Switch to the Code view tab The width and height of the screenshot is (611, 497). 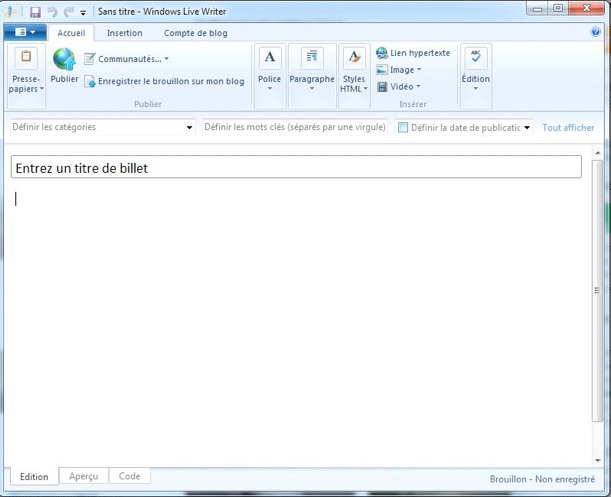[129, 476]
